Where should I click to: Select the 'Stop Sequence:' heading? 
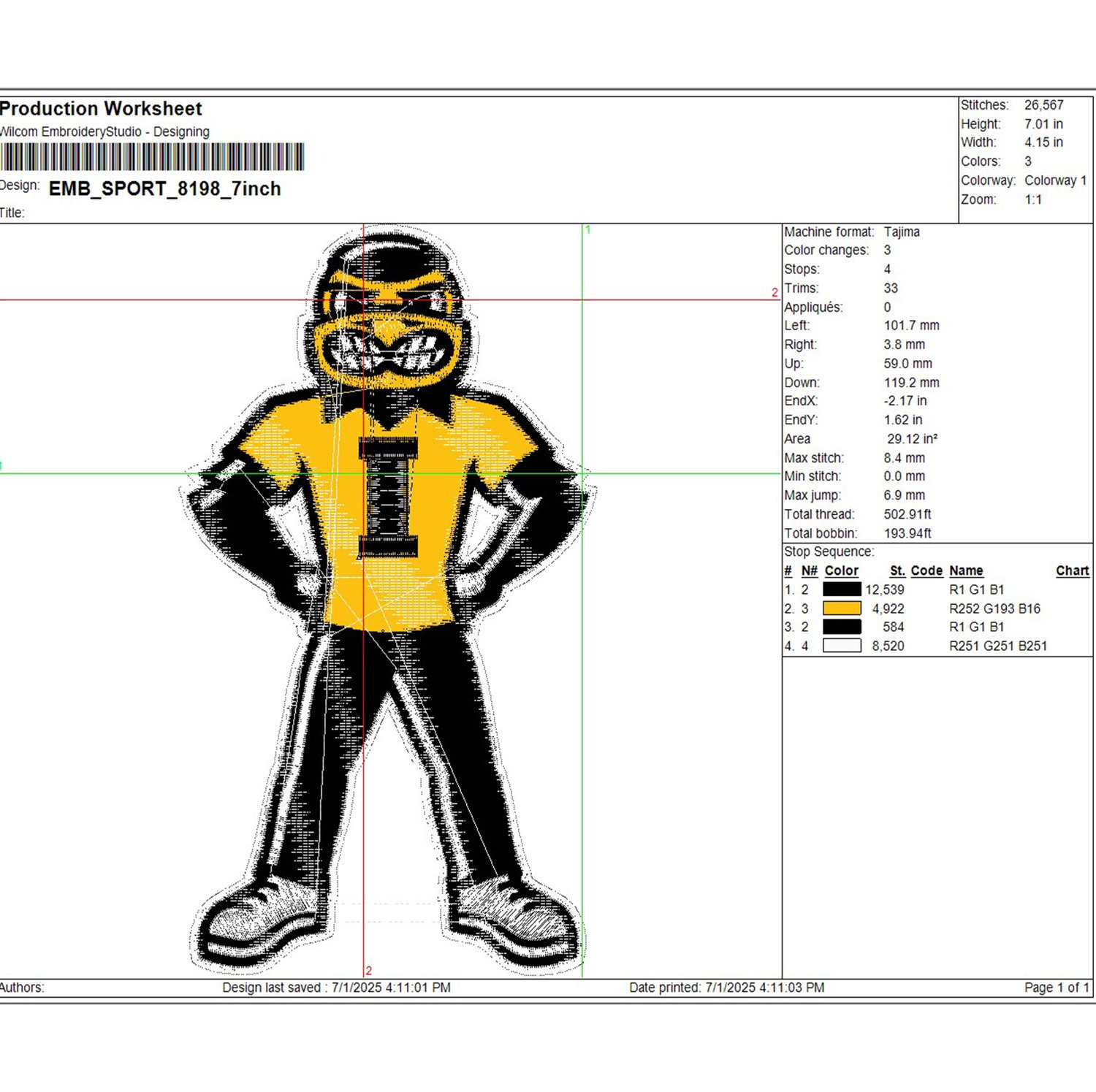coord(829,551)
